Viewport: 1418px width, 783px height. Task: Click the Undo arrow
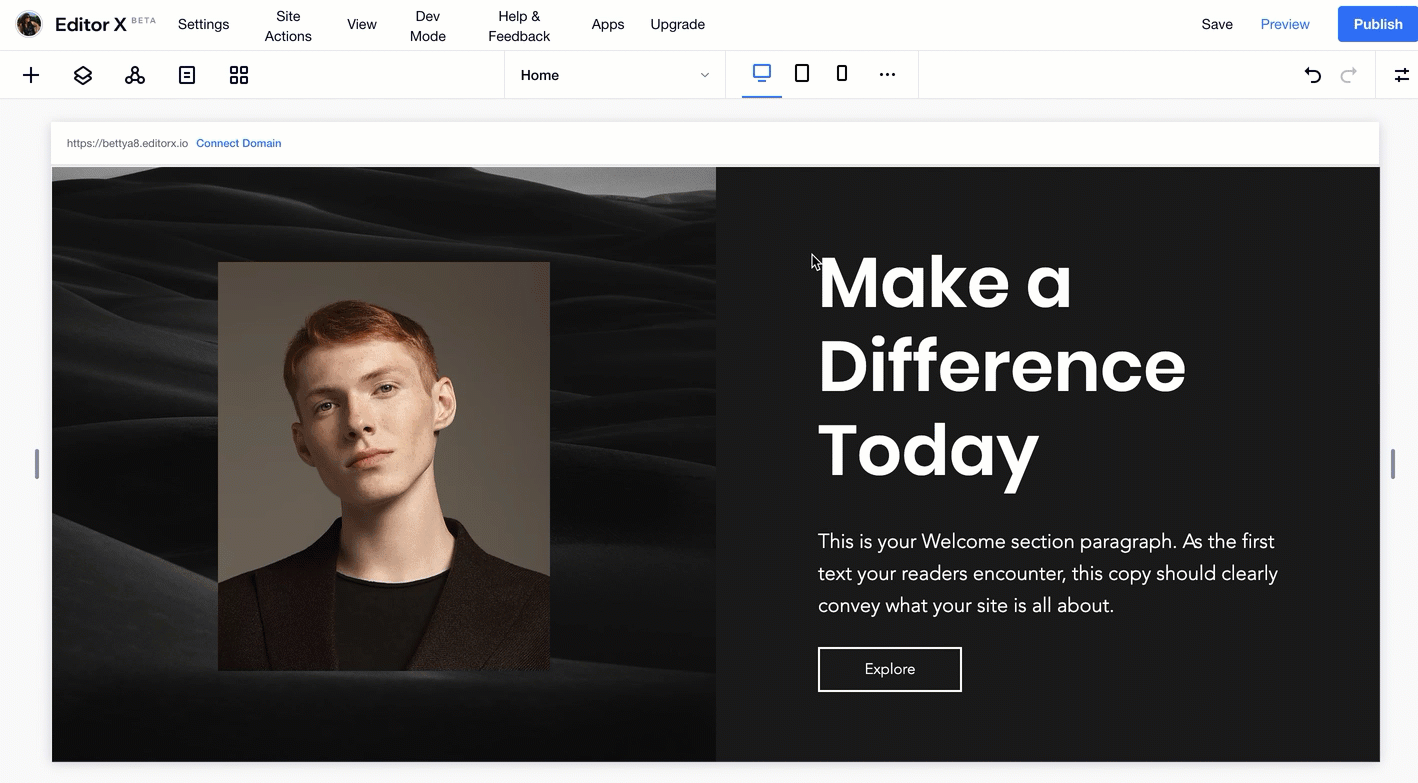1313,75
